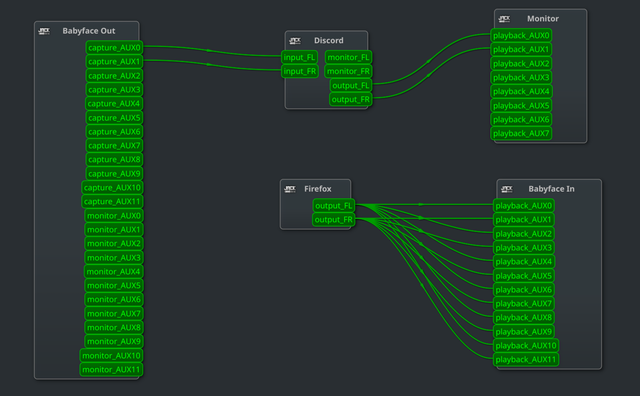Pick the capture_AUX3 port
The height and width of the screenshot is (396, 640).
114,90
